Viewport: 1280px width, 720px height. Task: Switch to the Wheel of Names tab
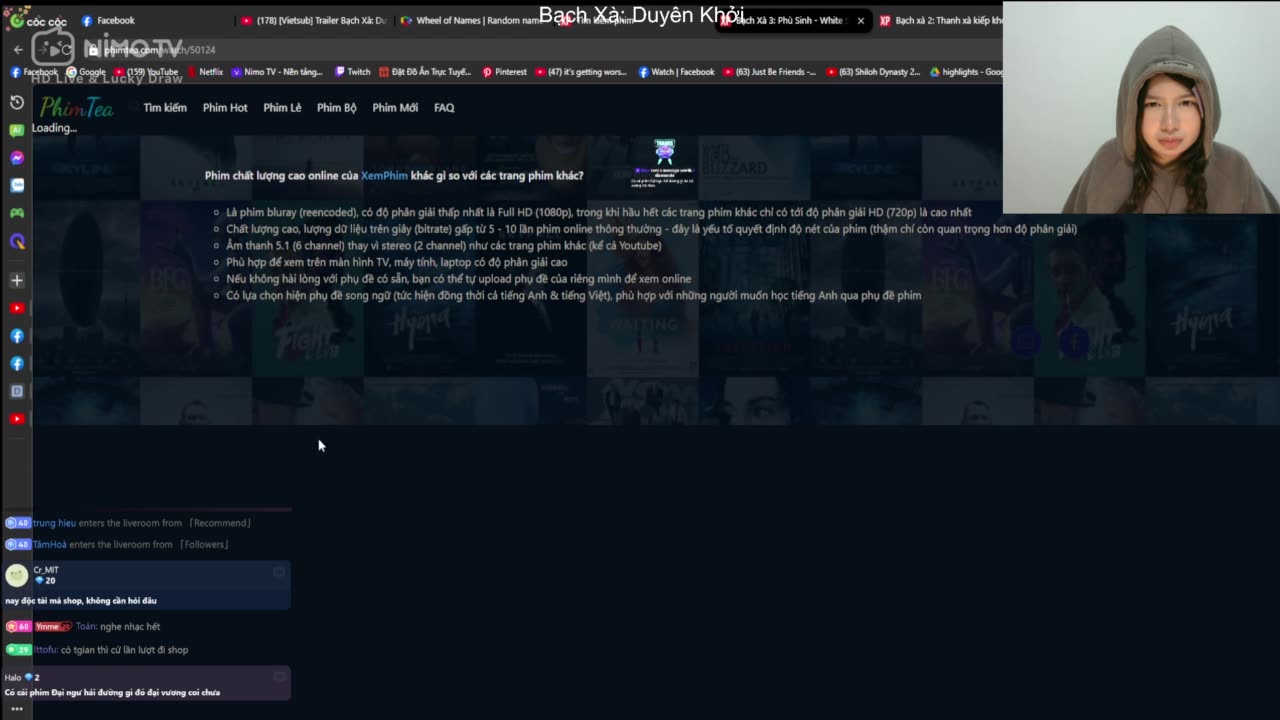pyautogui.click(x=470, y=20)
